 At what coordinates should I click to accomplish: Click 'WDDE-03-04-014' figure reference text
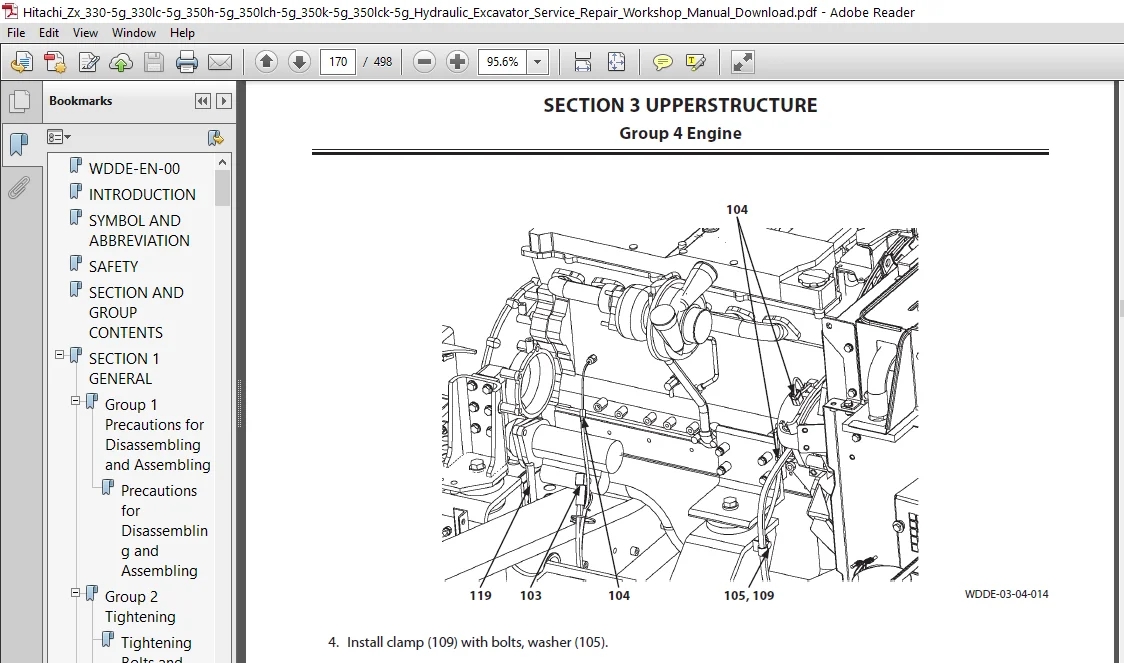point(1006,594)
